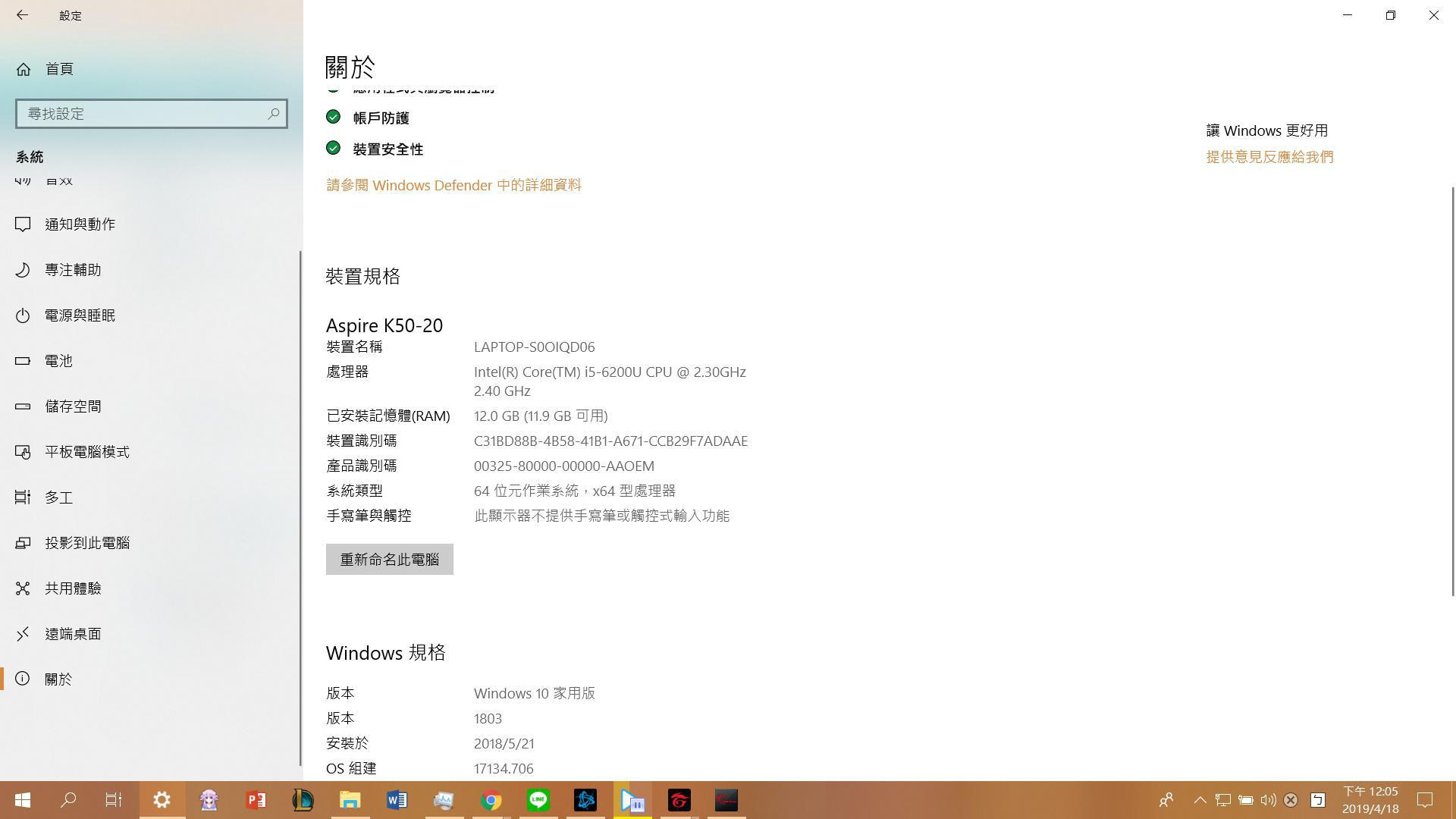Open 投影到此電腦 settings
This screenshot has height=819, width=1456.
[152, 543]
